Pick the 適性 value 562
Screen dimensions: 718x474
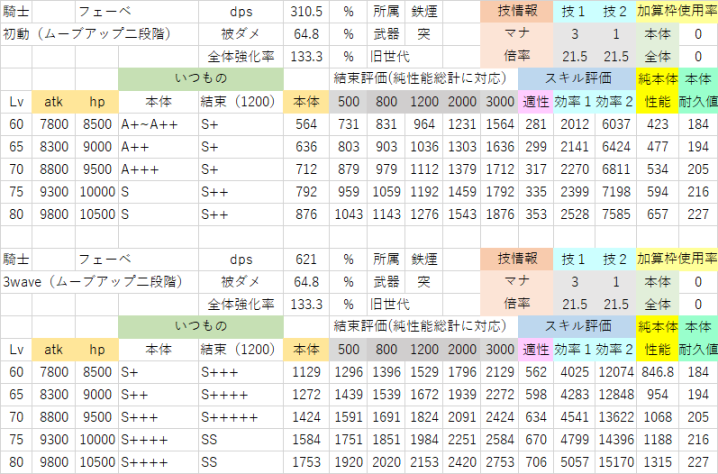coord(536,372)
